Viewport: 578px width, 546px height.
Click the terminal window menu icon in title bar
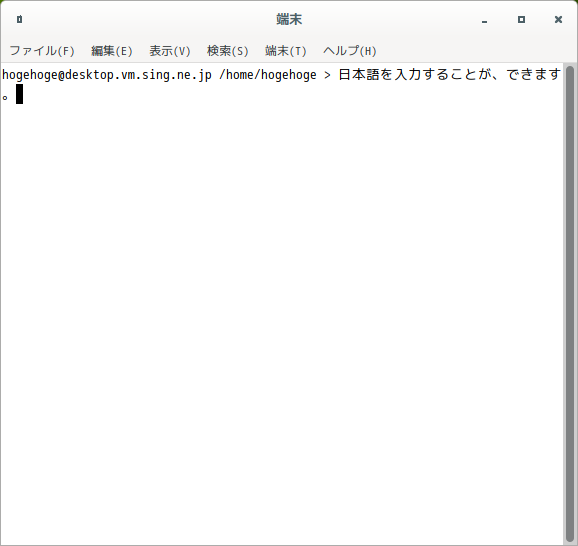20,19
